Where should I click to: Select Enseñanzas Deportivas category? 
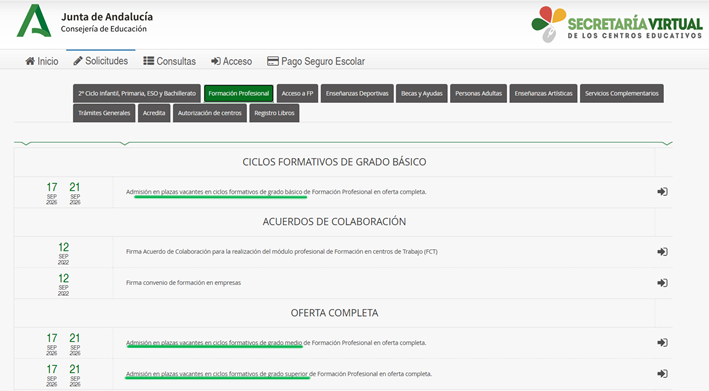click(x=357, y=94)
